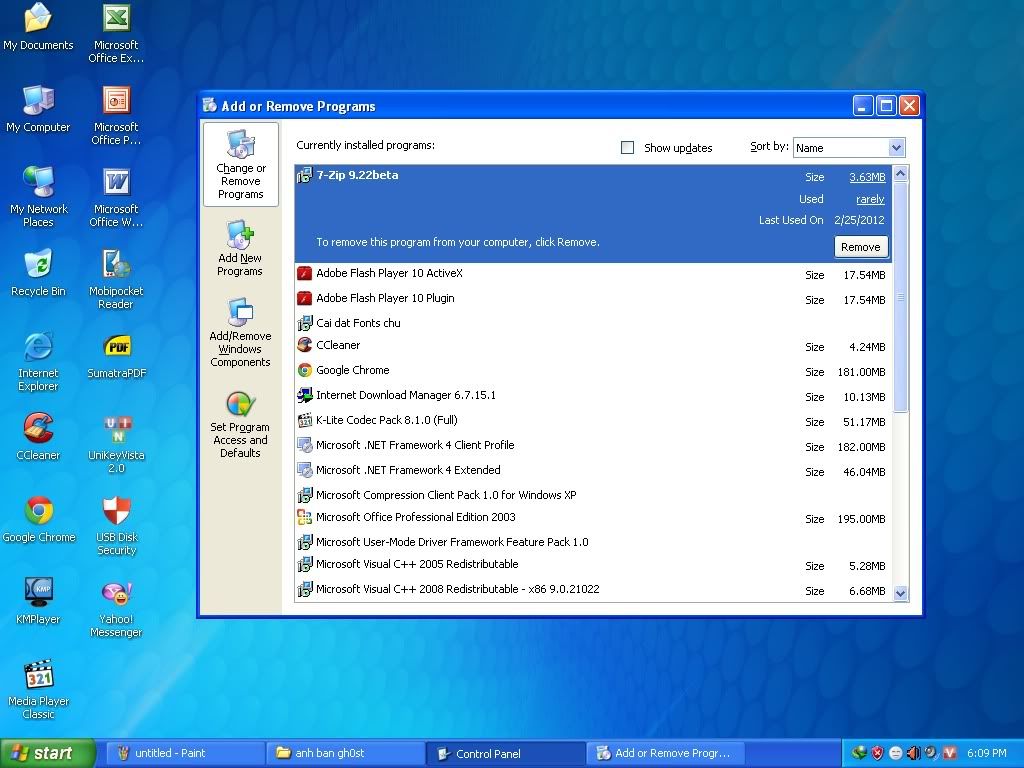
Task: Select Cai dat Fonts chu entry
Action: point(592,323)
